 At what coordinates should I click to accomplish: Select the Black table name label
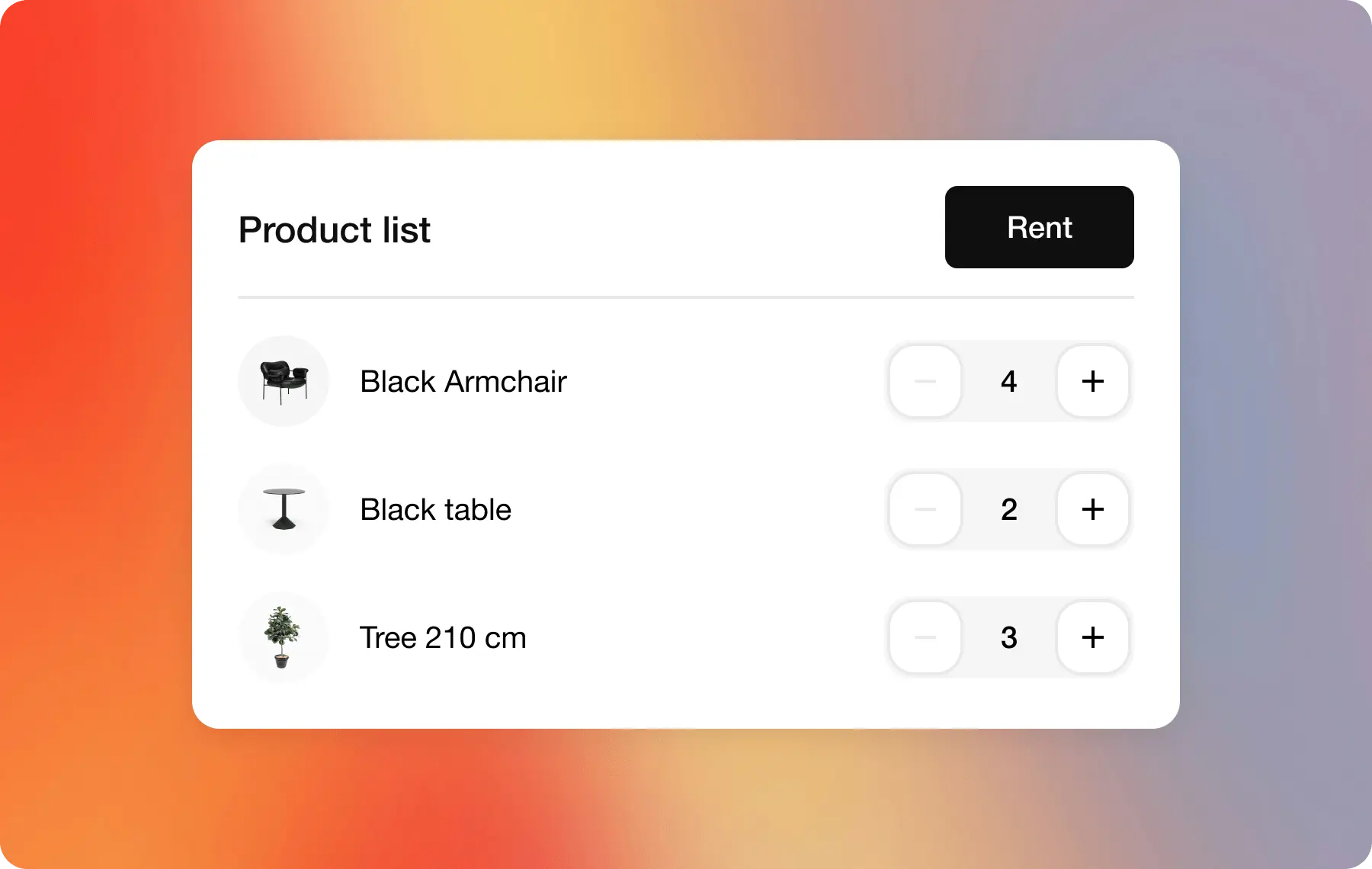pos(435,509)
